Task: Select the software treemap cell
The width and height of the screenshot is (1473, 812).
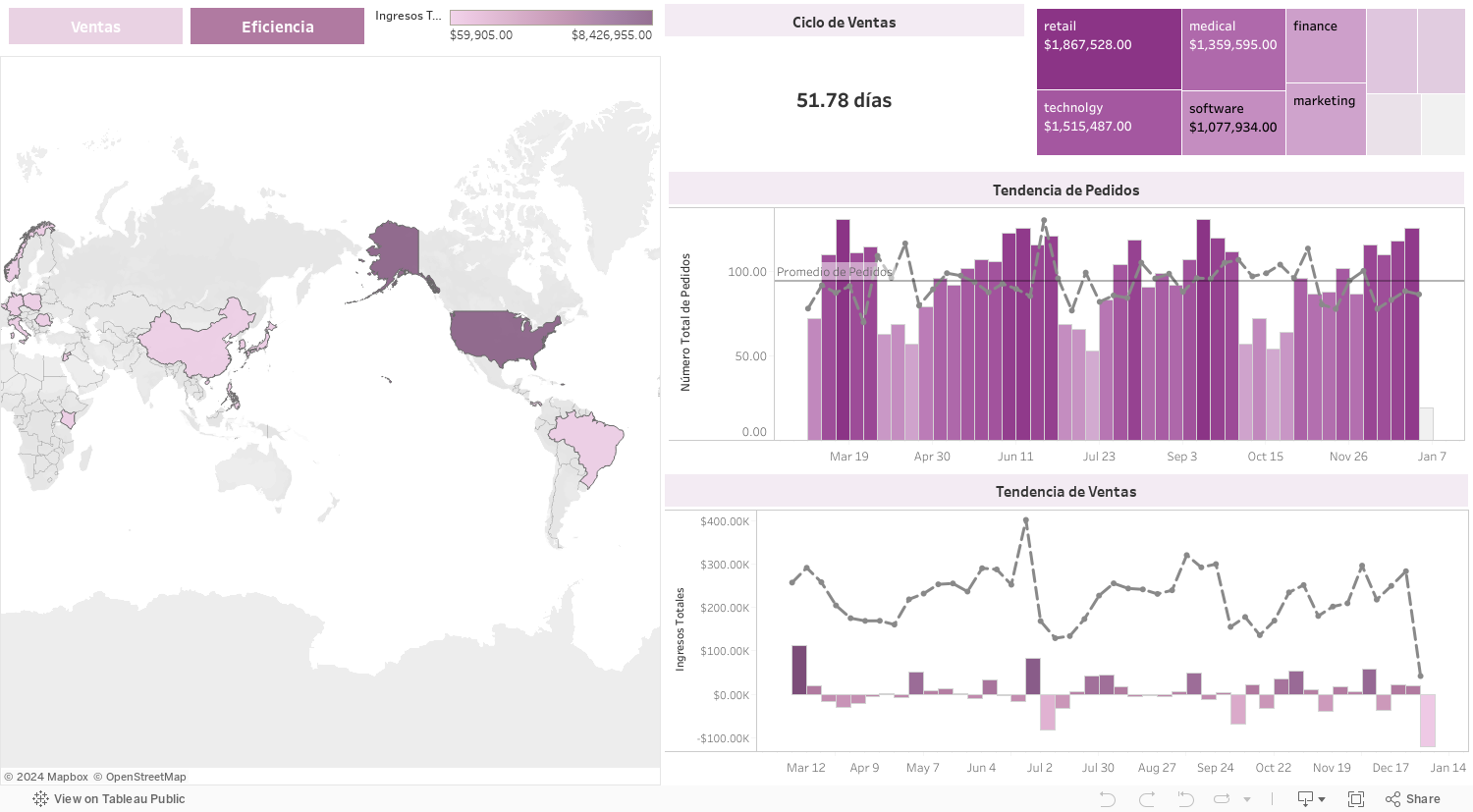Action: (x=1233, y=123)
